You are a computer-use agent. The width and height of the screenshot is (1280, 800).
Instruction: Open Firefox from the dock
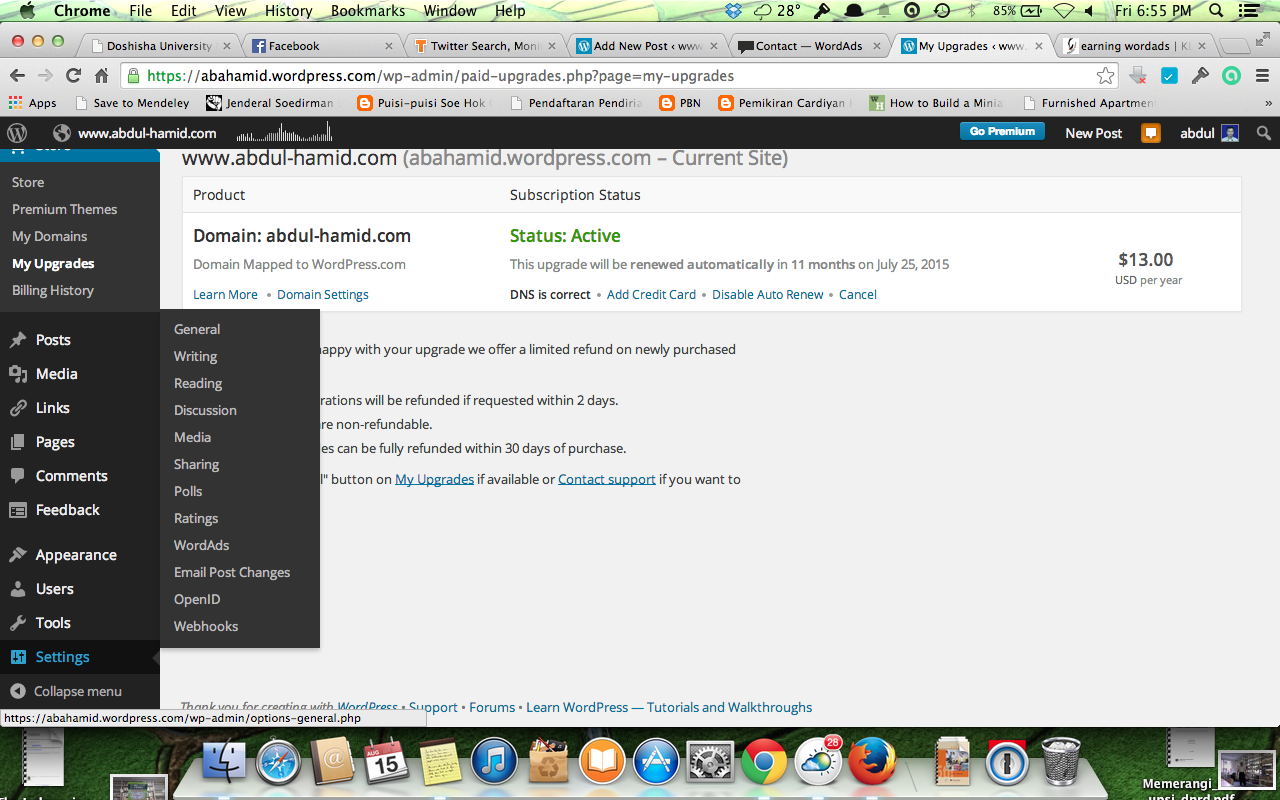click(x=872, y=763)
